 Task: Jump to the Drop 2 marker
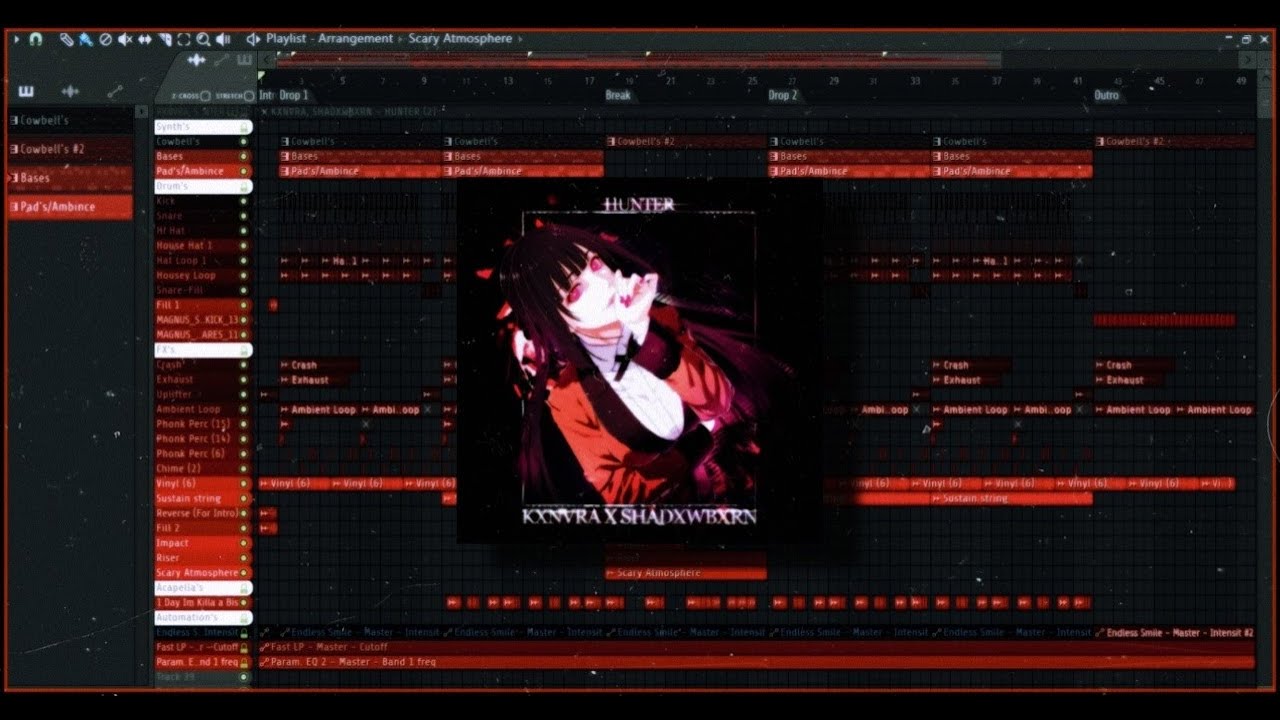point(783,96)
